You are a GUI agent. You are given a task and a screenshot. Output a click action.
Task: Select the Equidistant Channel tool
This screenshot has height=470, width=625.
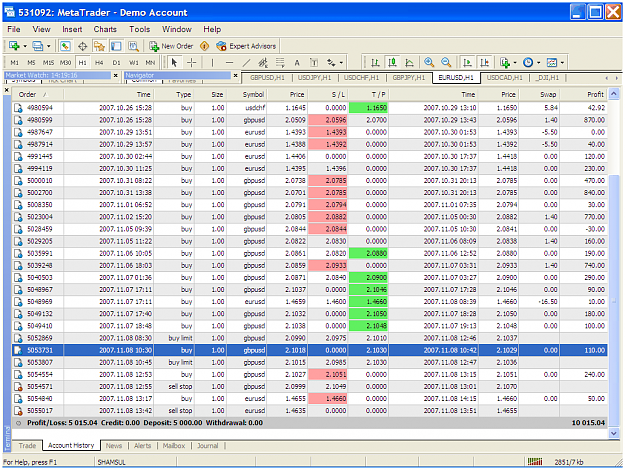263,63
